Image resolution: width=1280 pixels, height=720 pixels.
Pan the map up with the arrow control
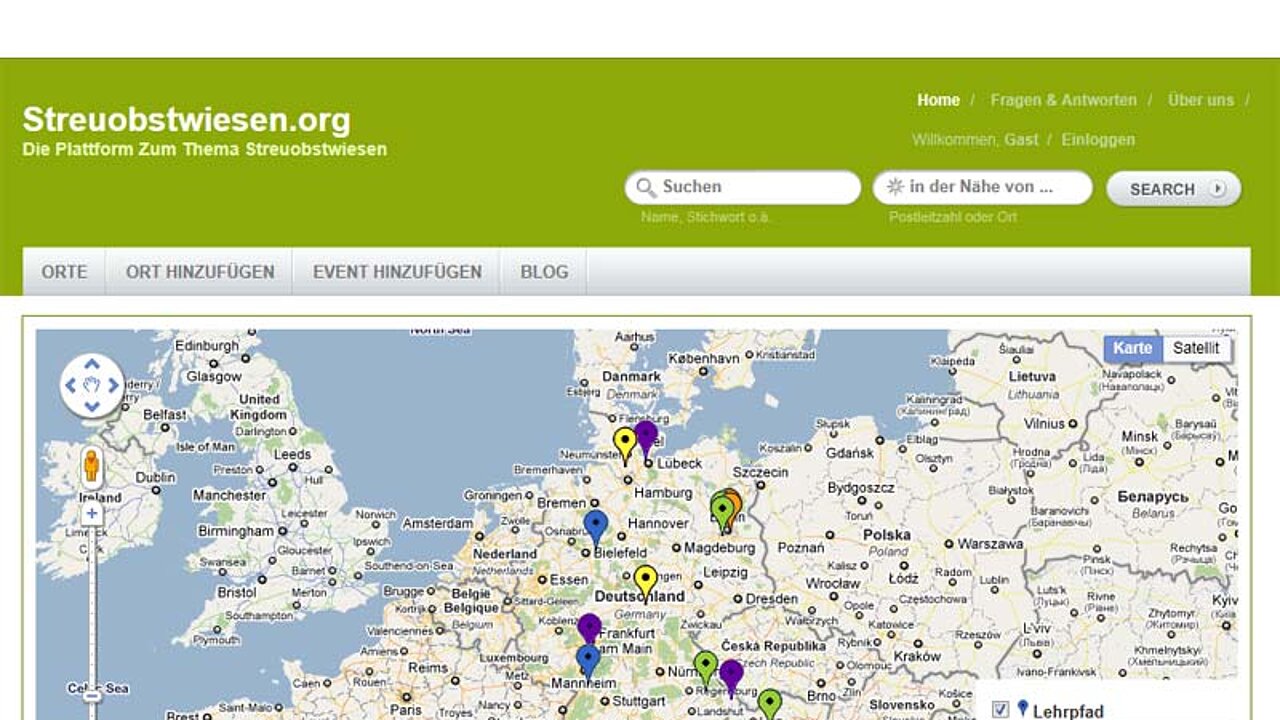point(92,365)
